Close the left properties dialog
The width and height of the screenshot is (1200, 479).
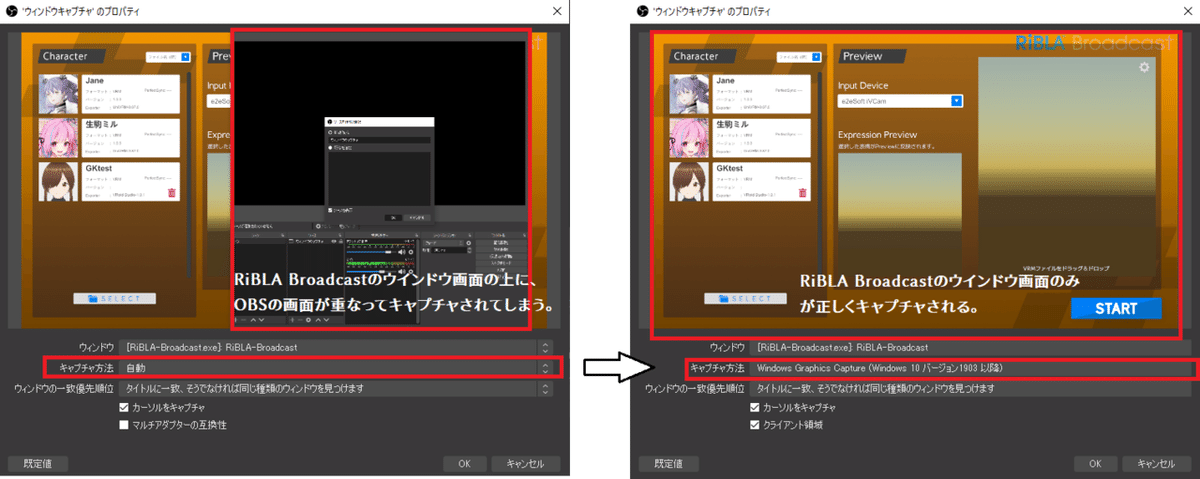click(x=556, y=9)
